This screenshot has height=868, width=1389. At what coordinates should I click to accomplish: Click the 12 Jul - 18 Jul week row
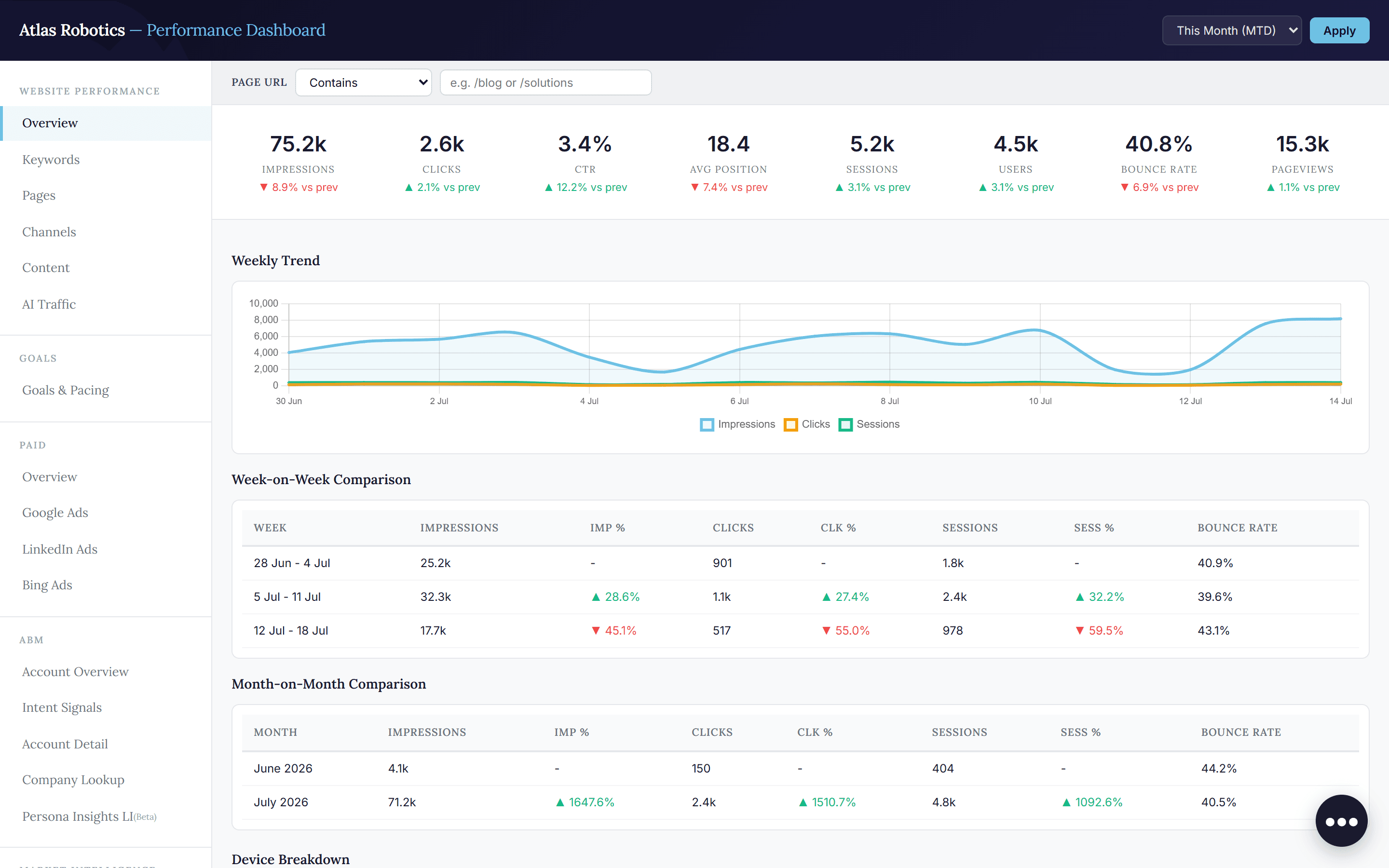800,630
